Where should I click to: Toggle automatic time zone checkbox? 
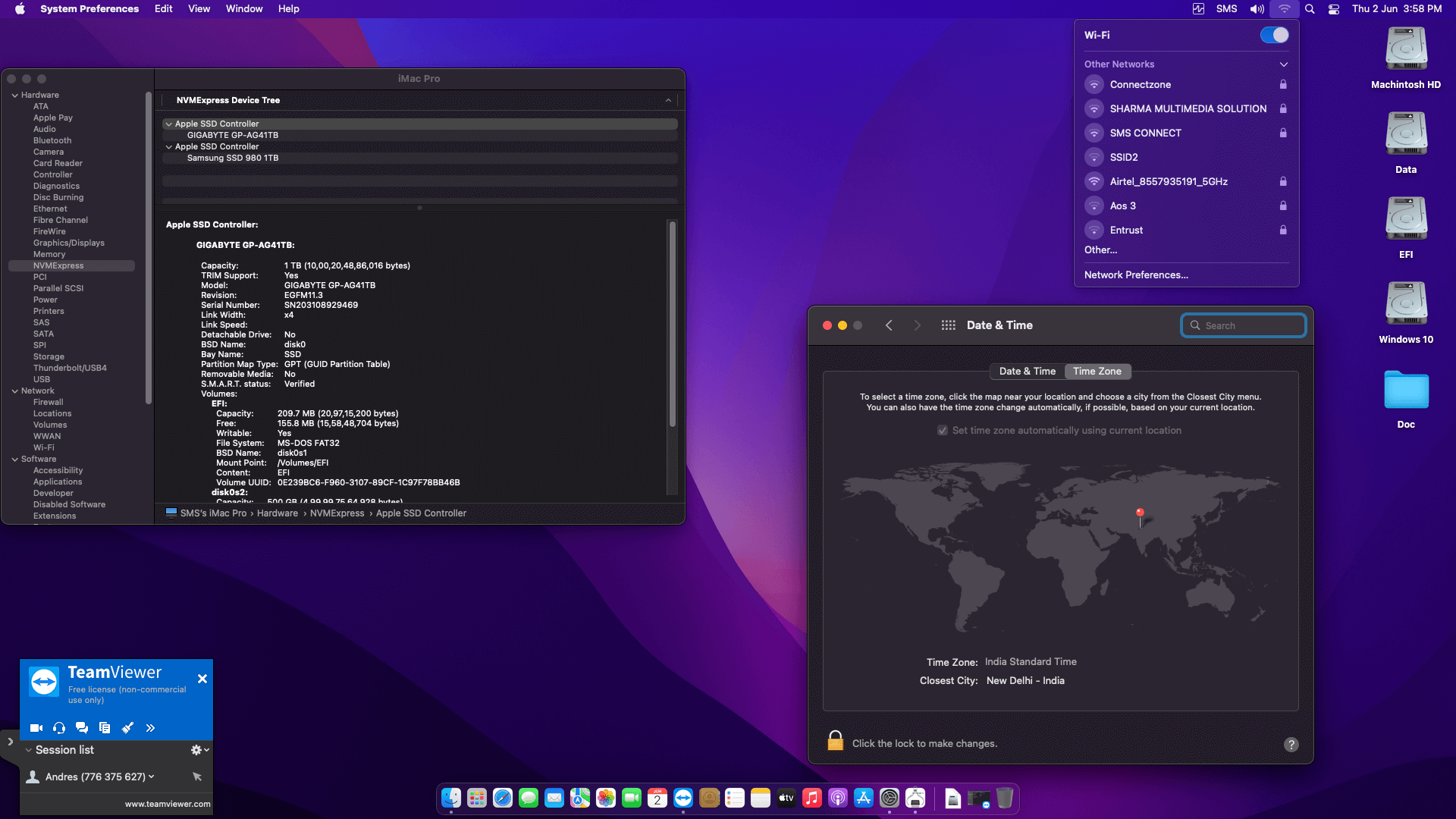click(943, 431)
